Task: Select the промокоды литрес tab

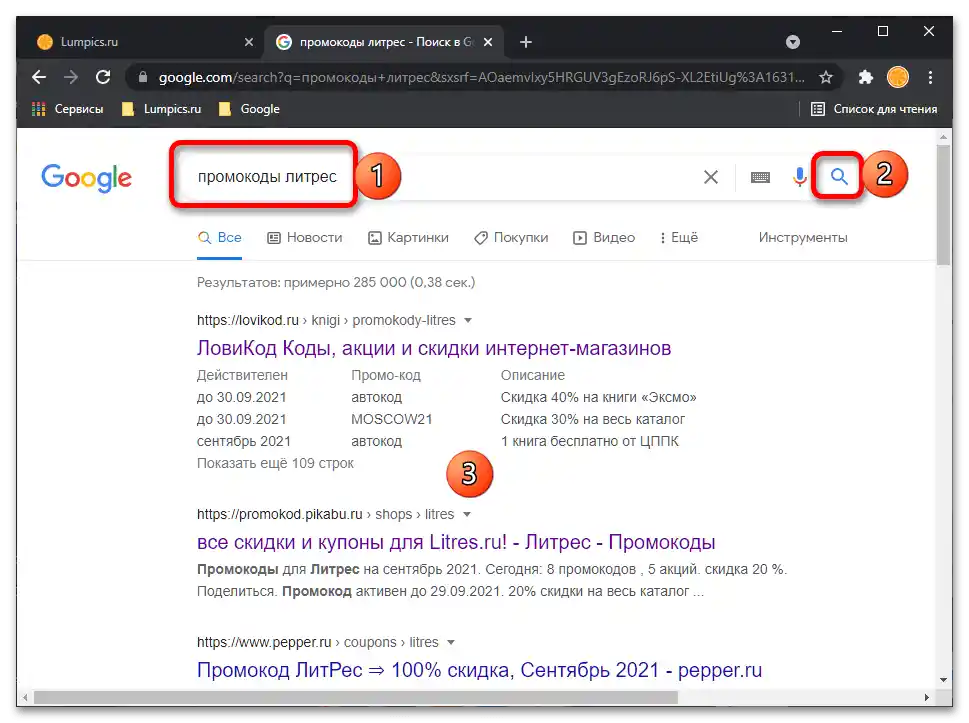Action: coord(383,42)
